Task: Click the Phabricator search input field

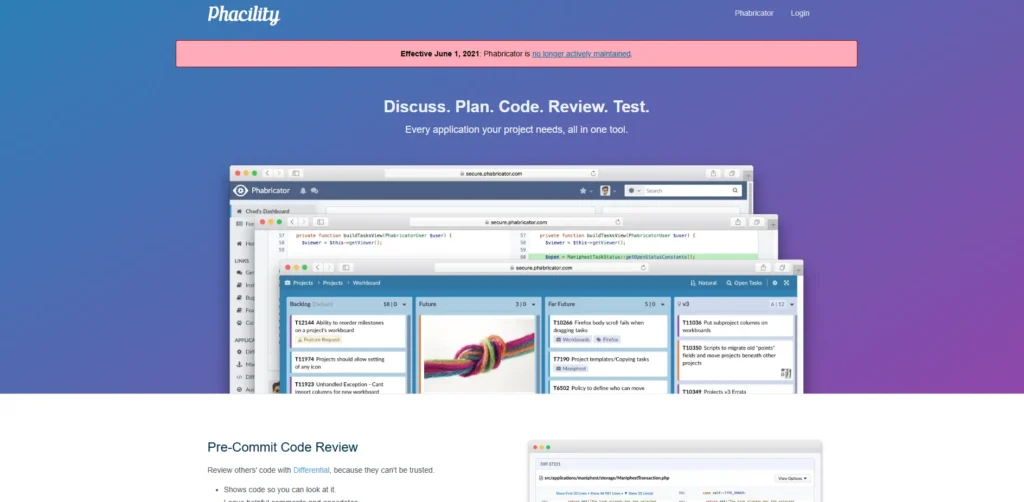Action: 687,191
